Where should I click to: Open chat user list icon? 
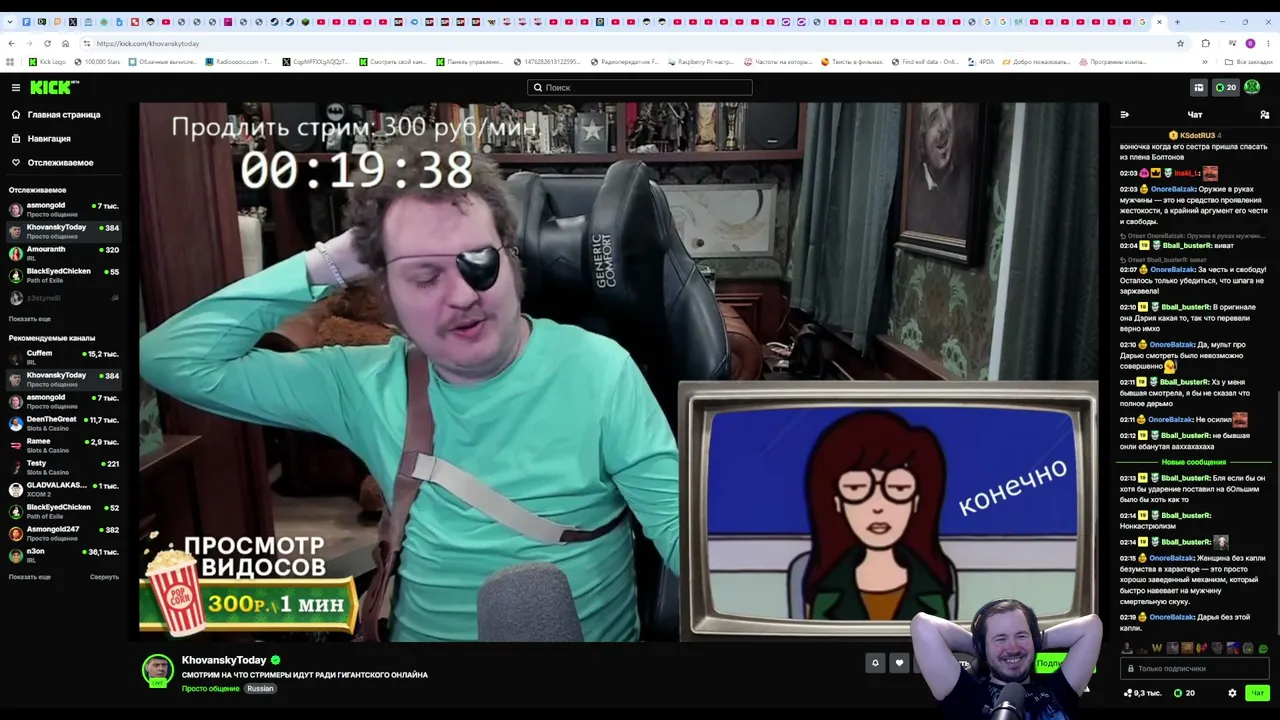point(1264,115)
